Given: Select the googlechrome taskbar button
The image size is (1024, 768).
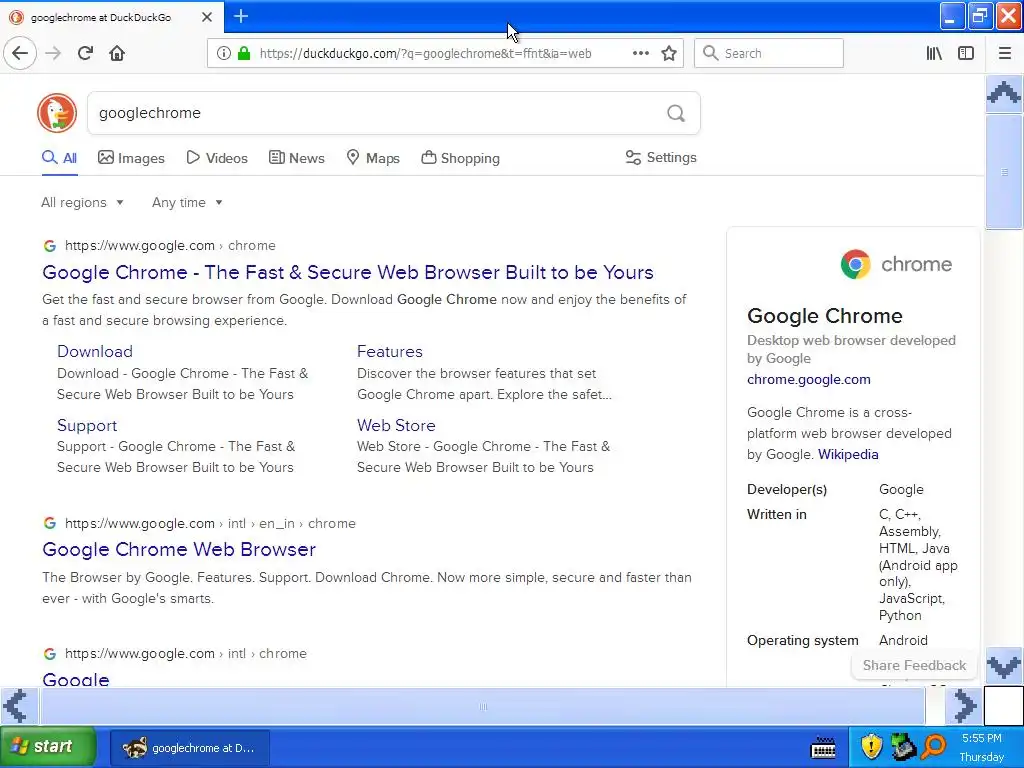Looking at the screenshot, I should [x=189, y=748].
